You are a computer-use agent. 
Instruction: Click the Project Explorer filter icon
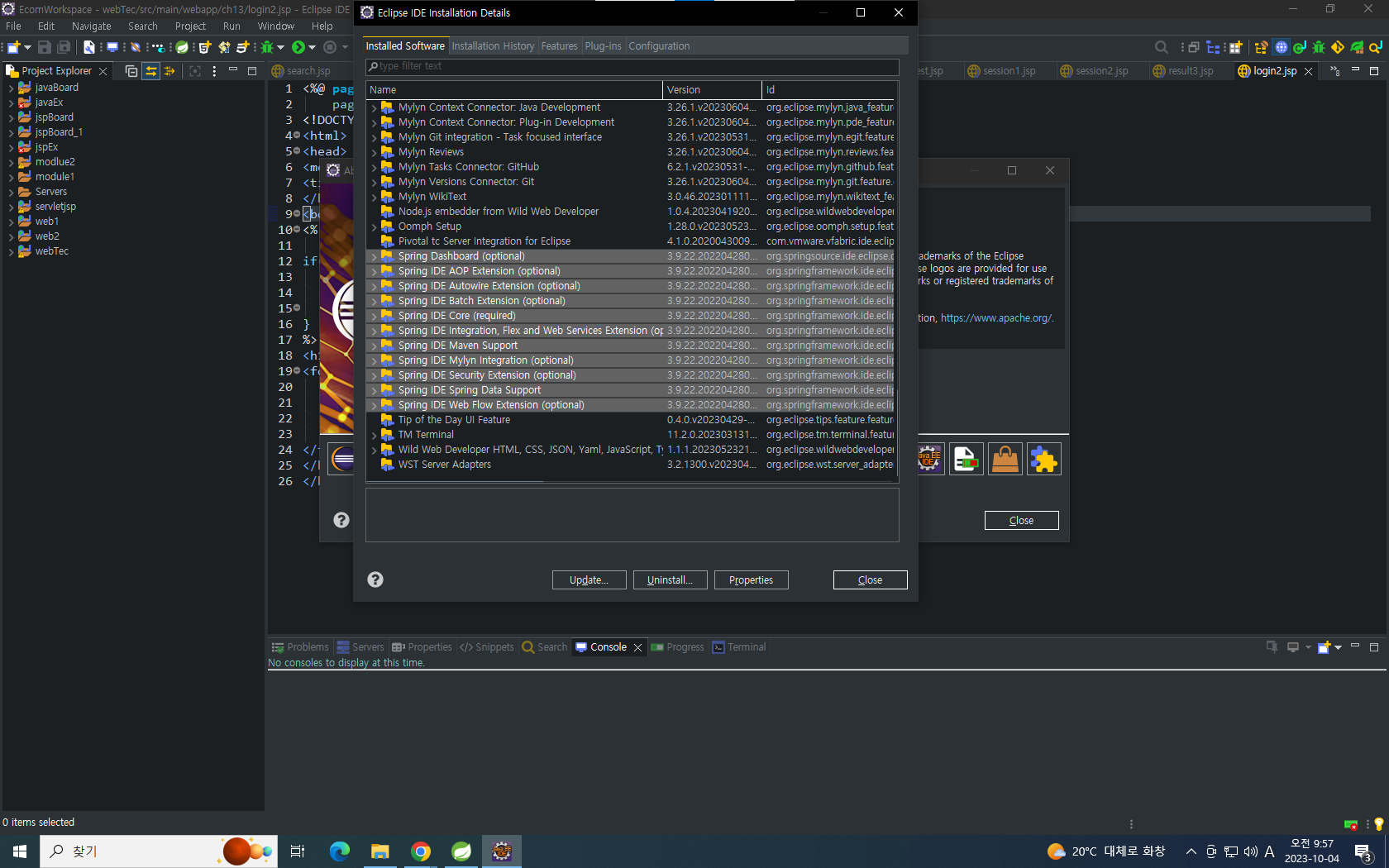tap(169, 71)
